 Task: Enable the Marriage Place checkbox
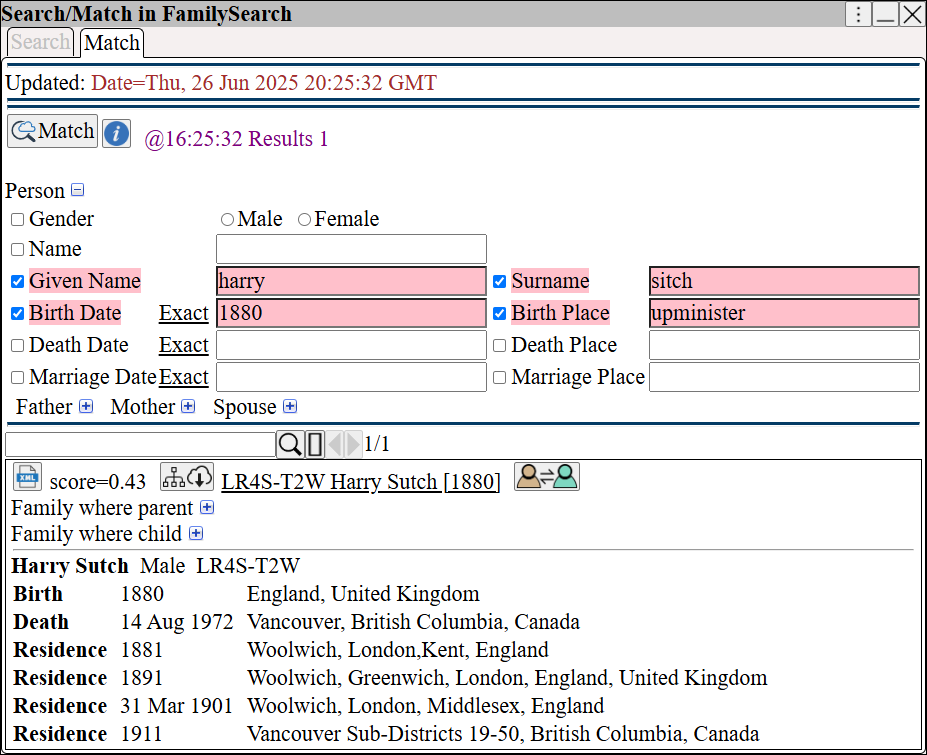(x=500, y=377)
